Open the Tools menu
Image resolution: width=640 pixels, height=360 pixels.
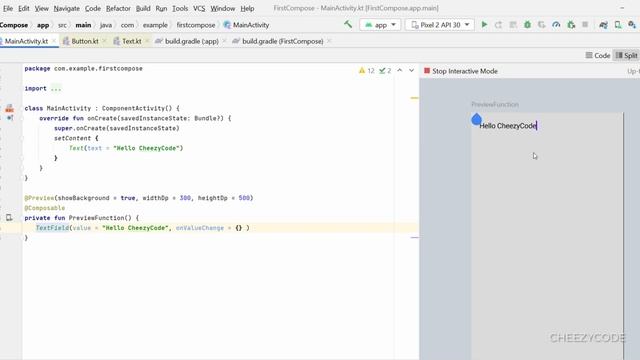(180, 8)
